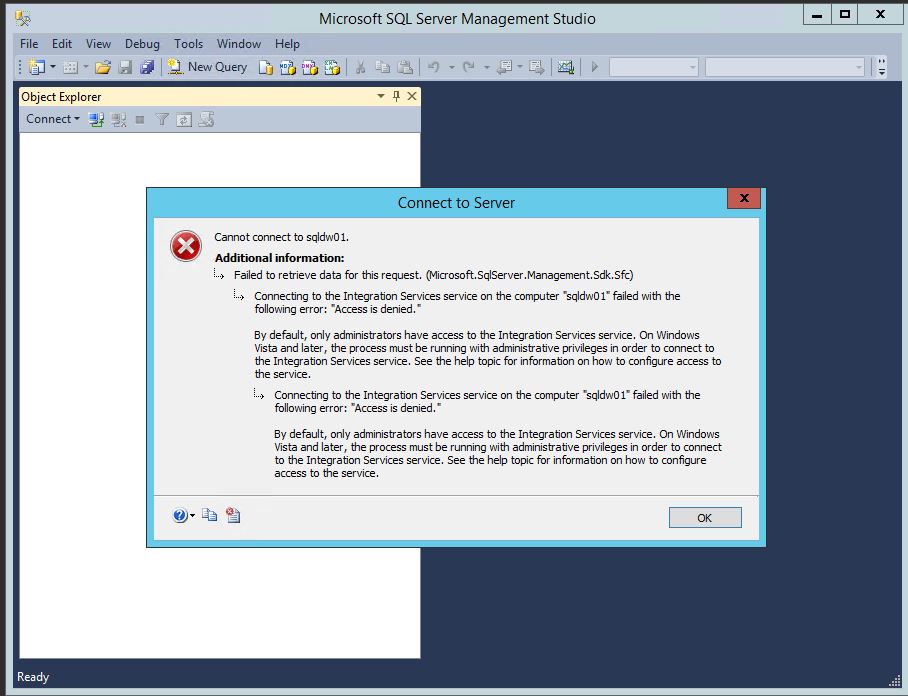Click the Stop icon in Object Explorer
Image resolution: width=908 pixels, height=696 pixels.
(x=140, y=120)
